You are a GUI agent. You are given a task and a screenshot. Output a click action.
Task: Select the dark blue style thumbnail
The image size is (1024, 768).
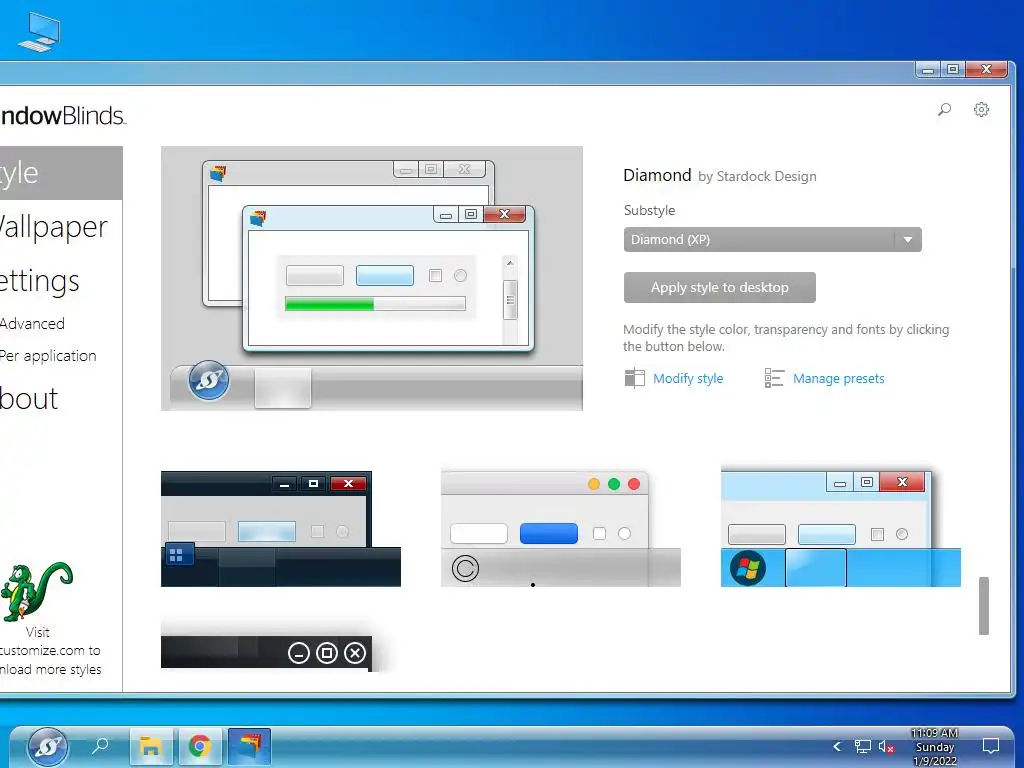point(281,529)
